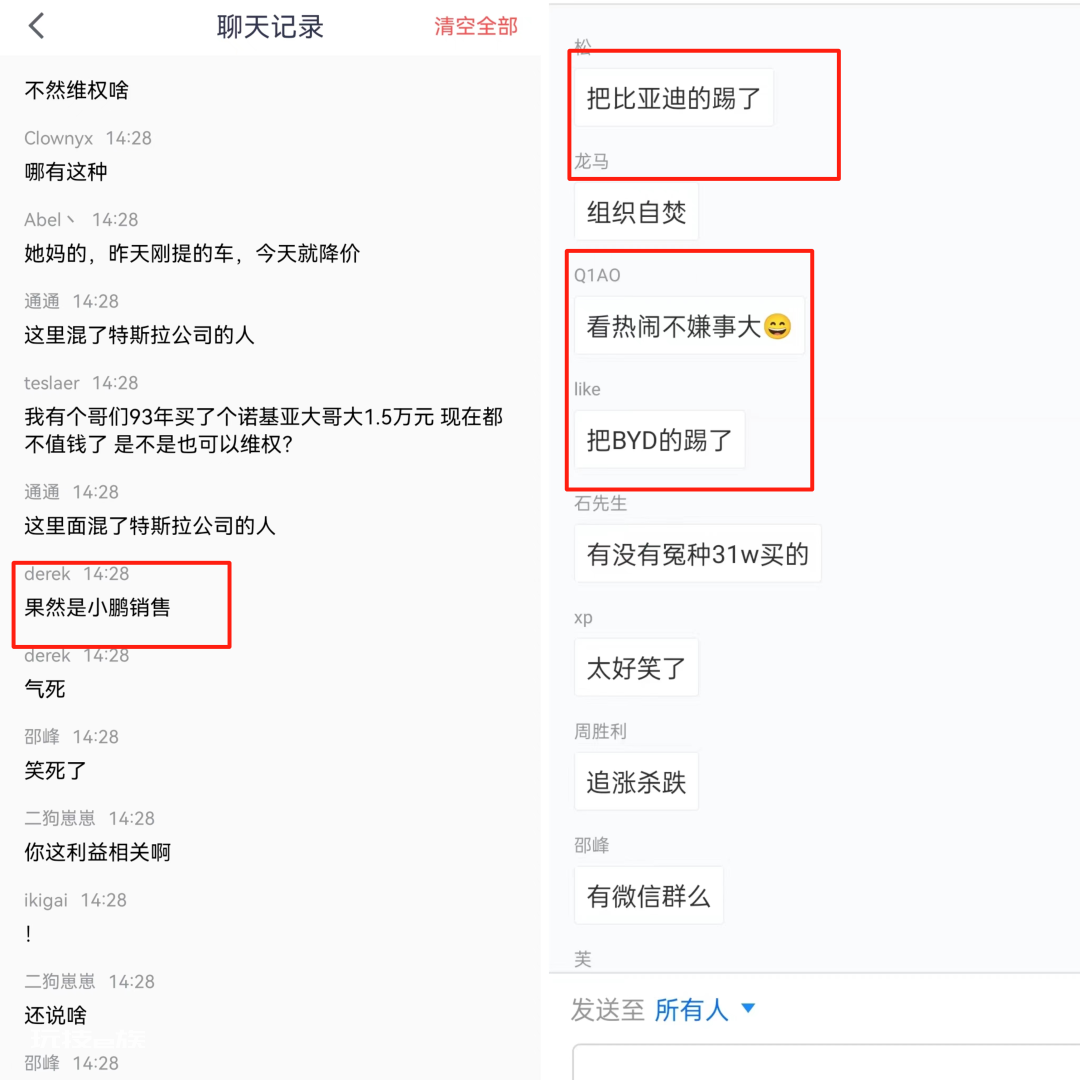The image size is (1080, 1080).
Task: Click Abel's message about the price cut
Action: 192,254
